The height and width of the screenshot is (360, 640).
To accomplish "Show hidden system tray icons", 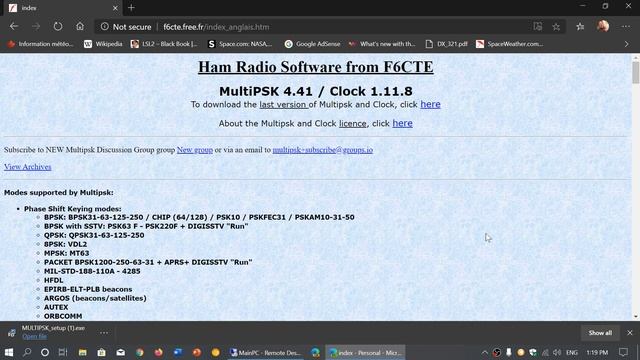I will (484, 352).
